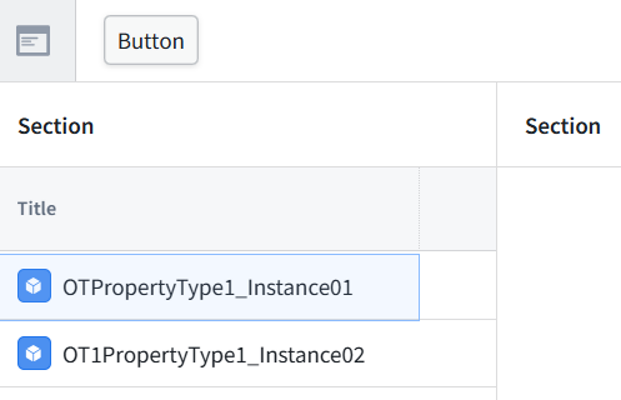This screenshot has width=621, height=400.
Task: Click the cube icon for OT1PropertyType1_Instance02
Action: point(34,353)
